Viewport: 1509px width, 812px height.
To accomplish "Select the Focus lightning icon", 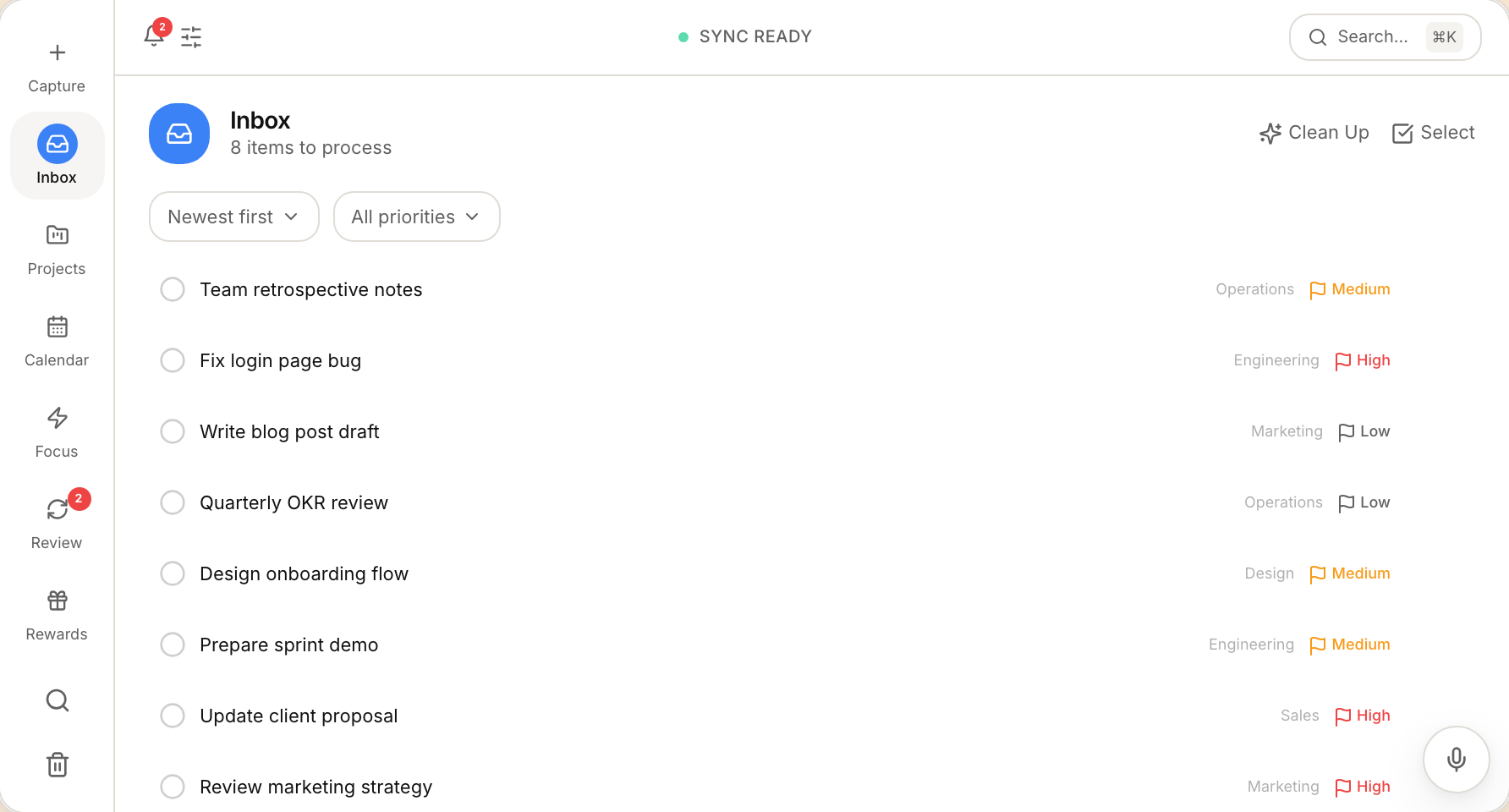I will pos(57,418).
